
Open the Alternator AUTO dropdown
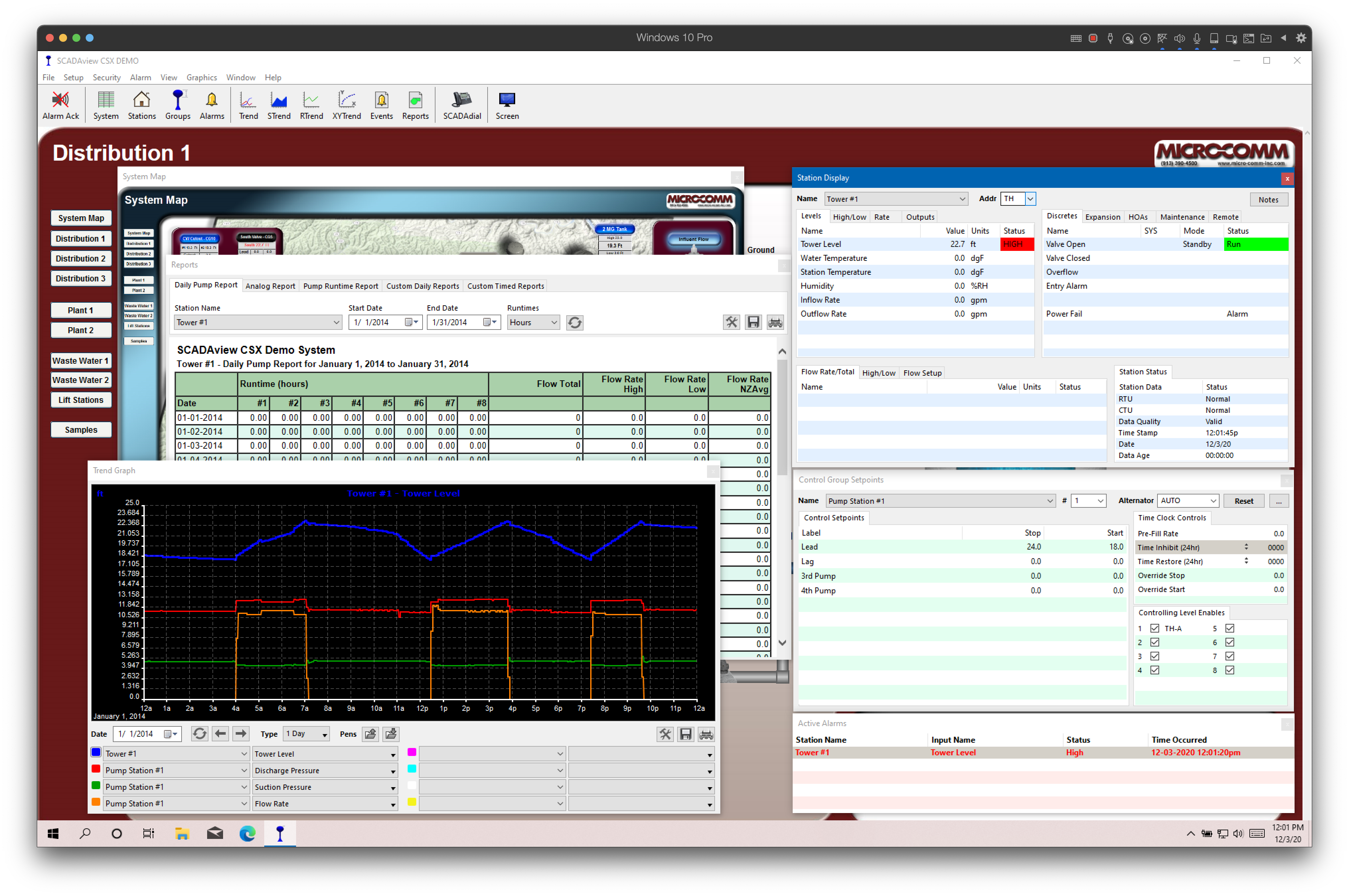[1188, 500]
